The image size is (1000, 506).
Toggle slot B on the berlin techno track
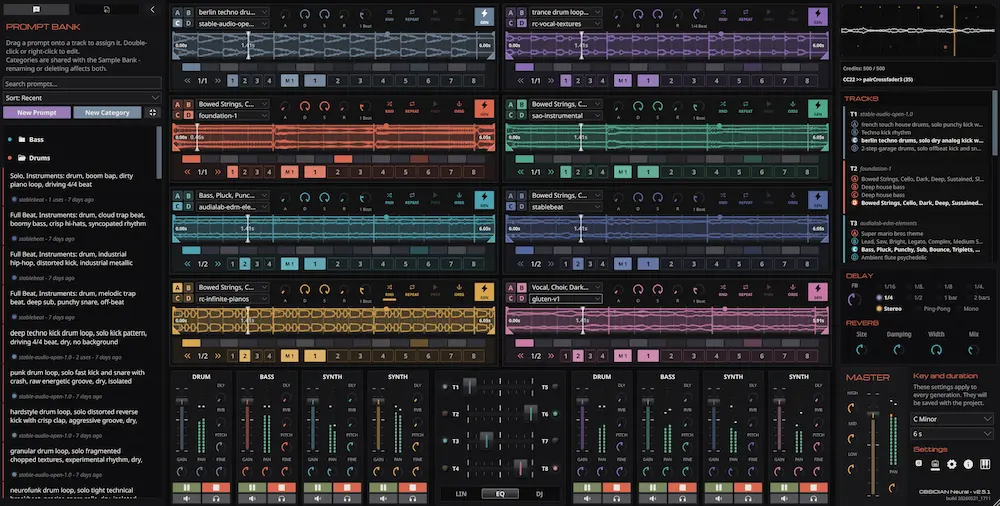189,13
